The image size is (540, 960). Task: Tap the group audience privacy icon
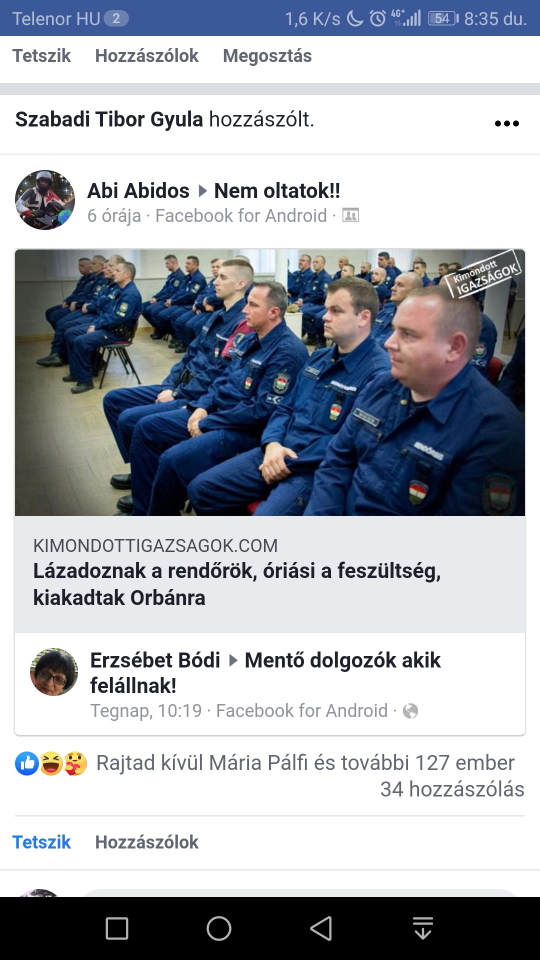tap(350, 216)
